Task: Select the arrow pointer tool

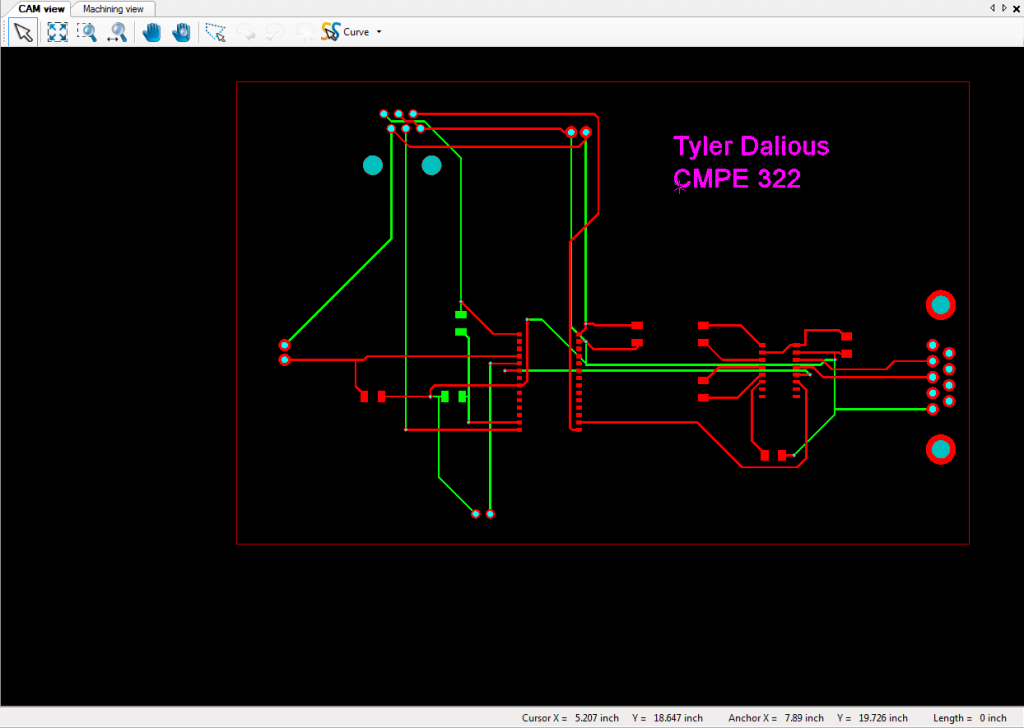Action: (x=24, y=31)
